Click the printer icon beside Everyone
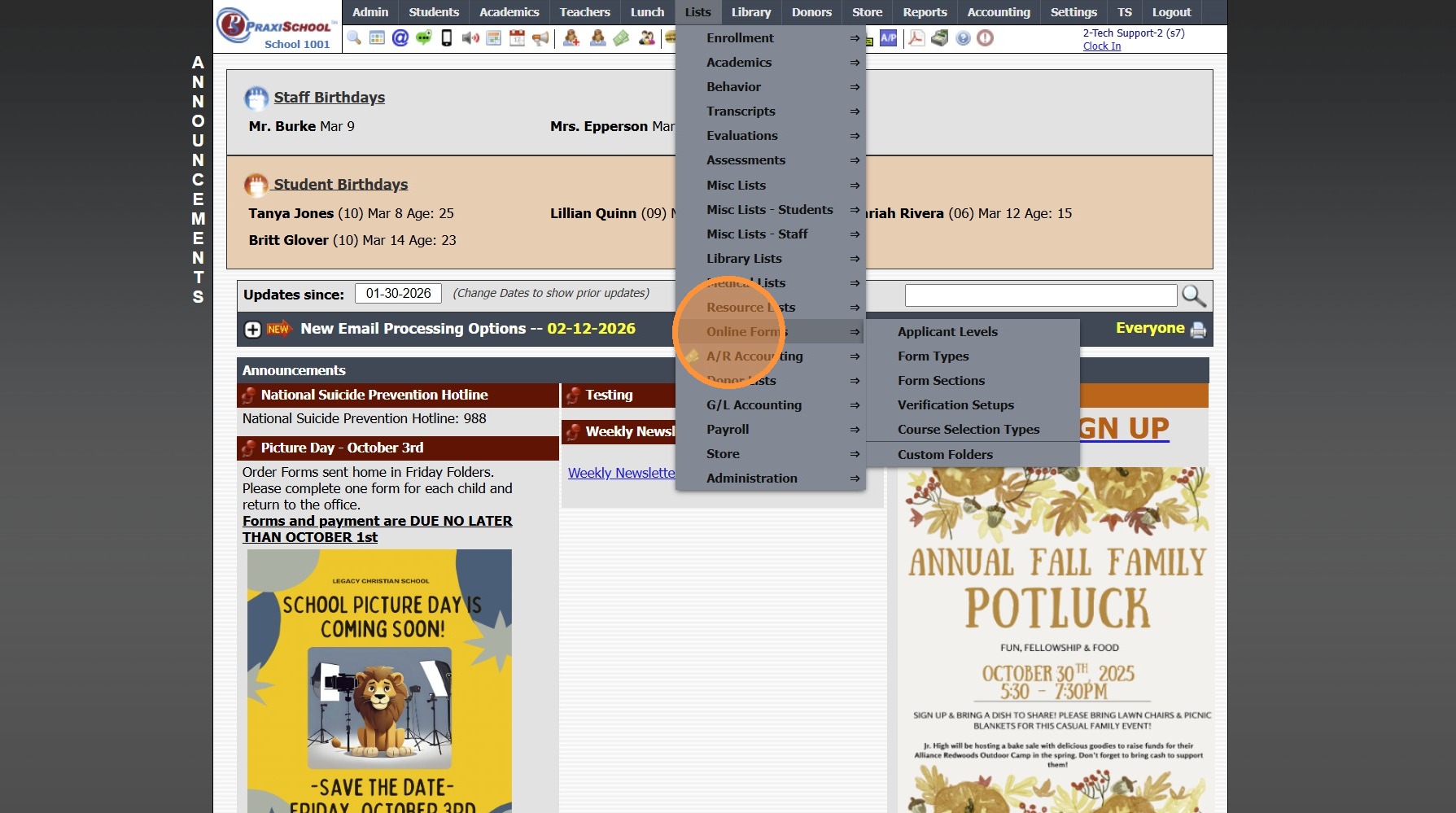 pyautogui.click(x=1198, y=330)
